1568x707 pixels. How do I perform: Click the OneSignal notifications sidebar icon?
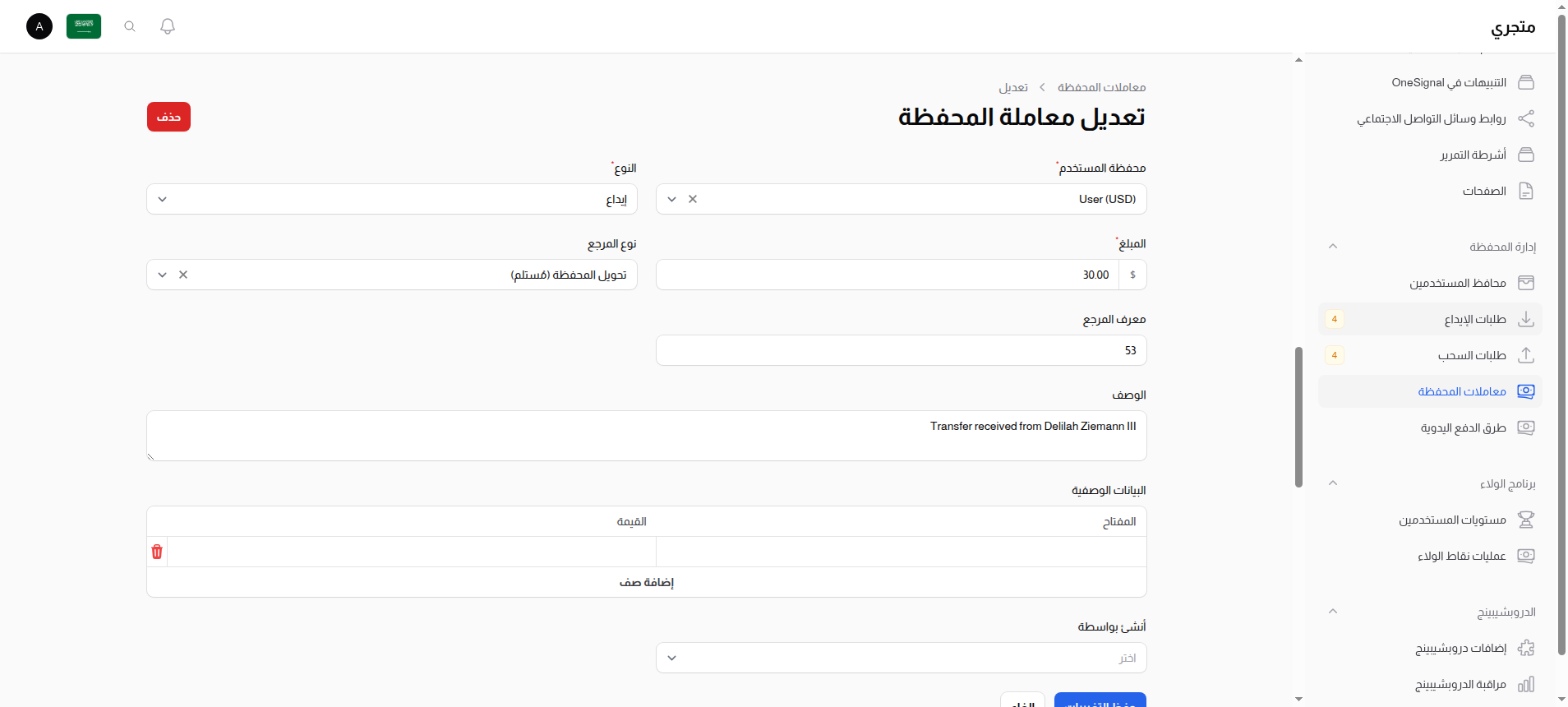(1526, 82)
